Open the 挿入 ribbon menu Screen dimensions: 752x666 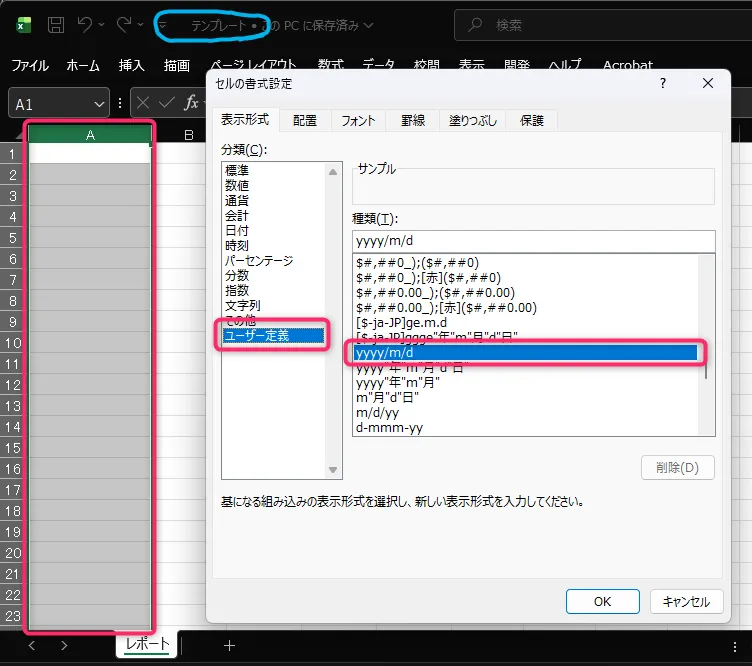click(x=132, y=66)
